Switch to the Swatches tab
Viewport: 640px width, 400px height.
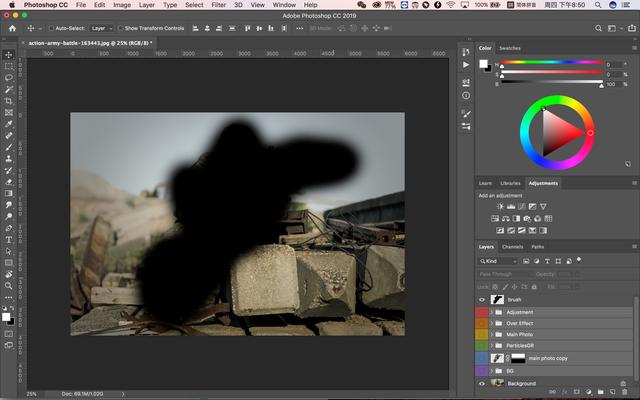510,48
